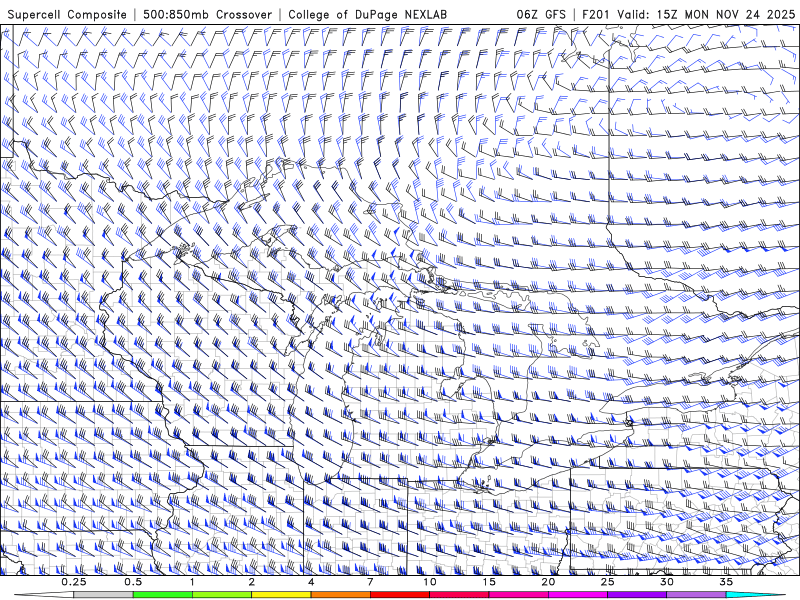Image resolution: width=800 pixels, height=600 pixels.
Task: Click the 'F201 Valid: 15Z MON NOV 24 2025' text
Action: (689, 14)
